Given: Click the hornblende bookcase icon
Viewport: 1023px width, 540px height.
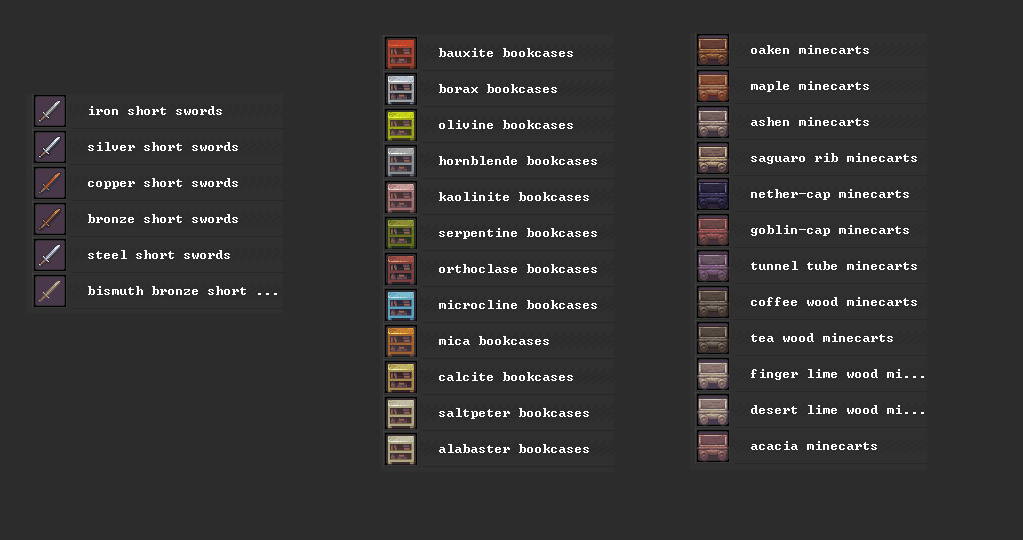Looking at the screenshot, I should (401, 160).
